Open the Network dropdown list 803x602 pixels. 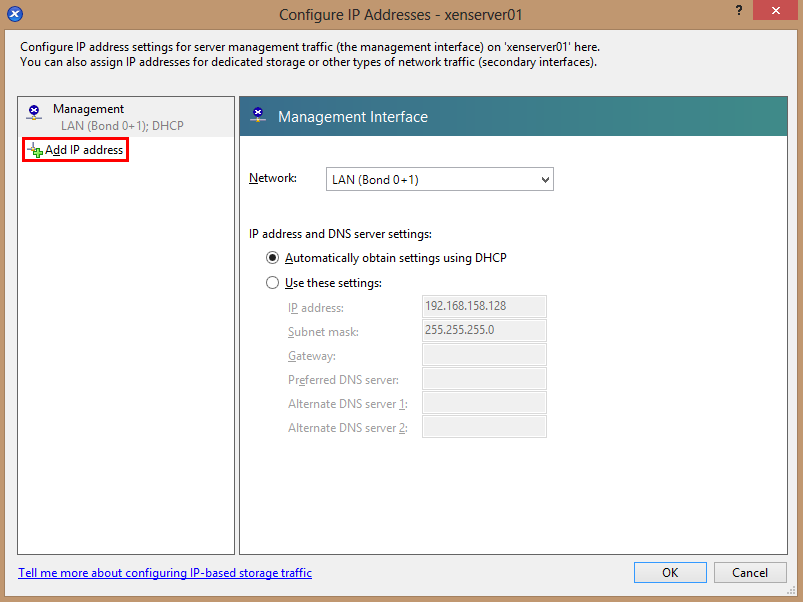[x=440, y=179]
